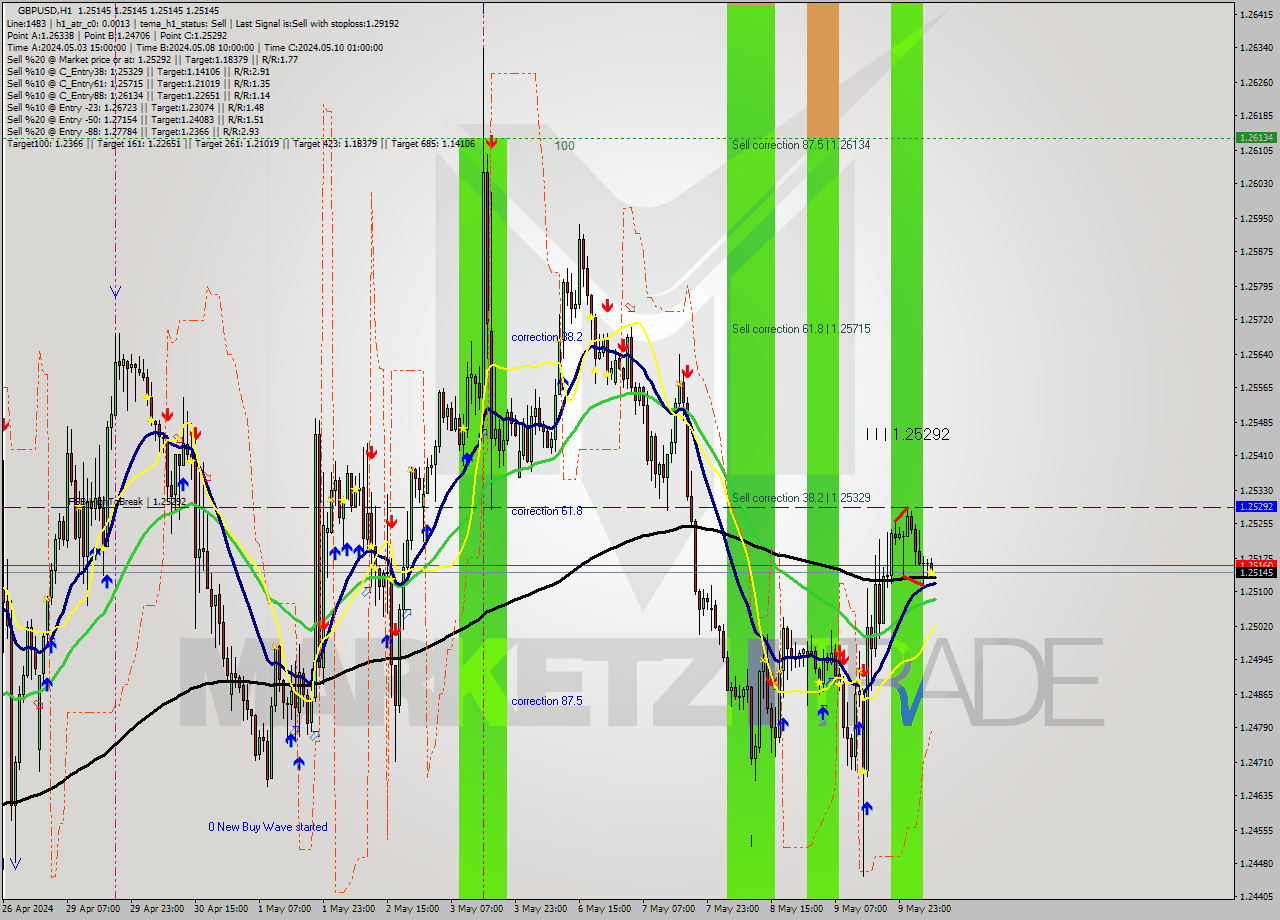1280x920 pixels.
Task: Click the blue 1.25292 price tag on the axis
Action: tap(1256, 507)
